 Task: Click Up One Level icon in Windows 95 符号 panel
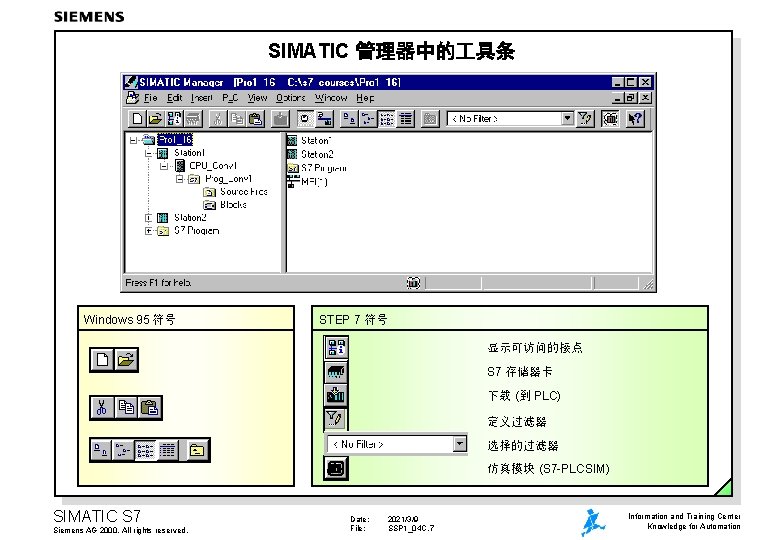pyautogui.click(x=197, y=450)
